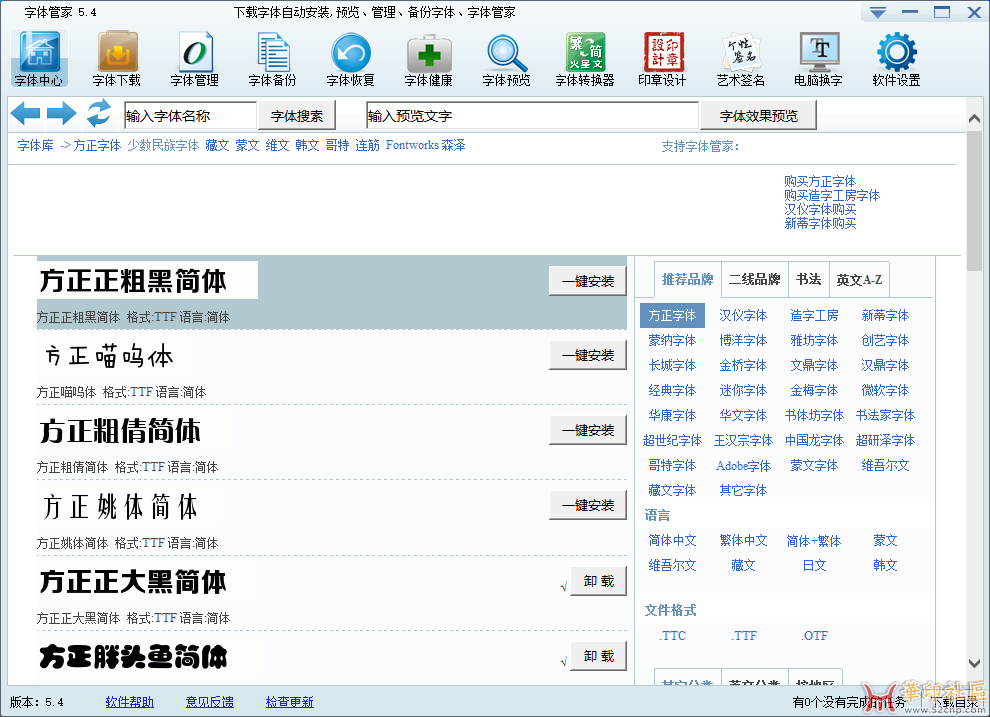Filter by .OTF file format
This screenshot has width=990, height=717.
[814, 636]
